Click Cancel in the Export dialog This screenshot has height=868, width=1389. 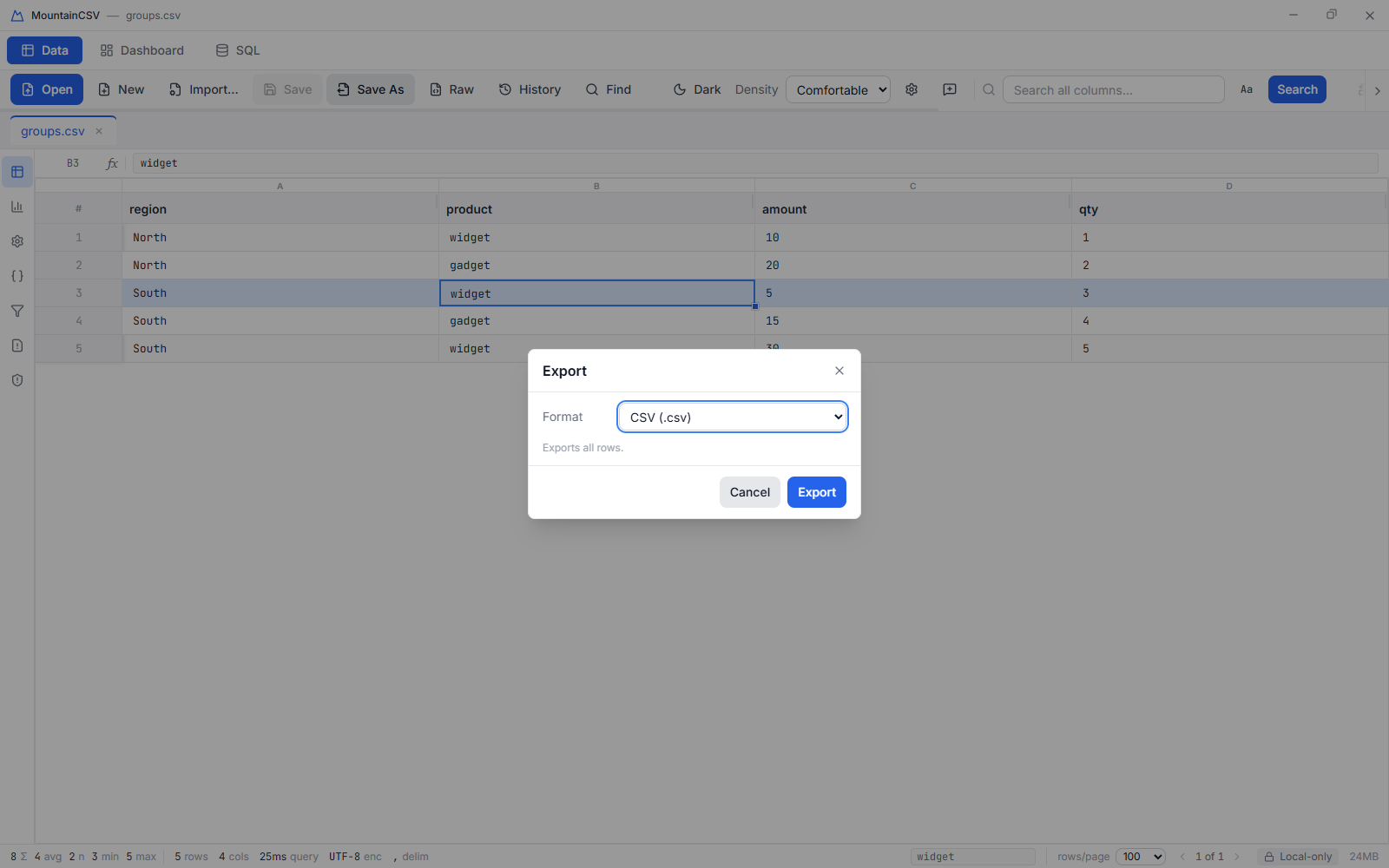(750, 492)
